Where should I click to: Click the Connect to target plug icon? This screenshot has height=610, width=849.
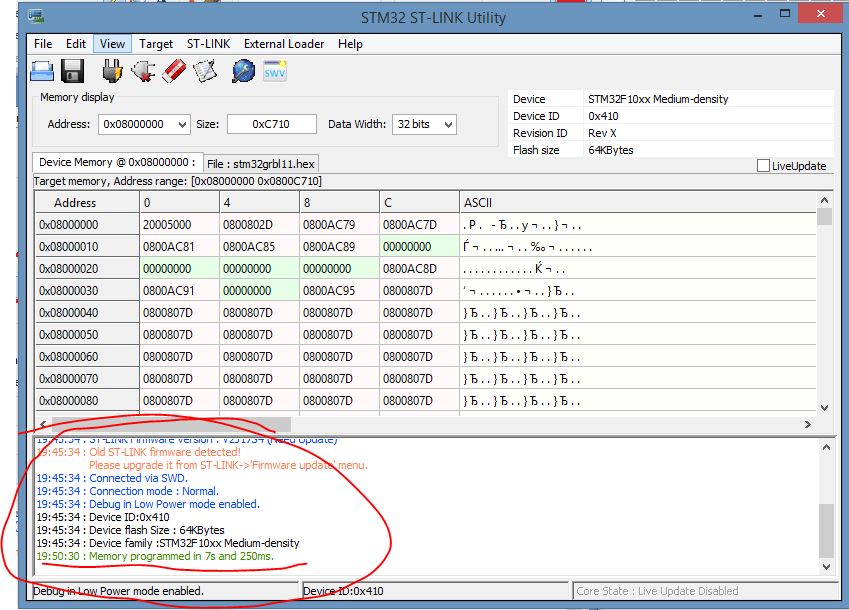point(113,71)
